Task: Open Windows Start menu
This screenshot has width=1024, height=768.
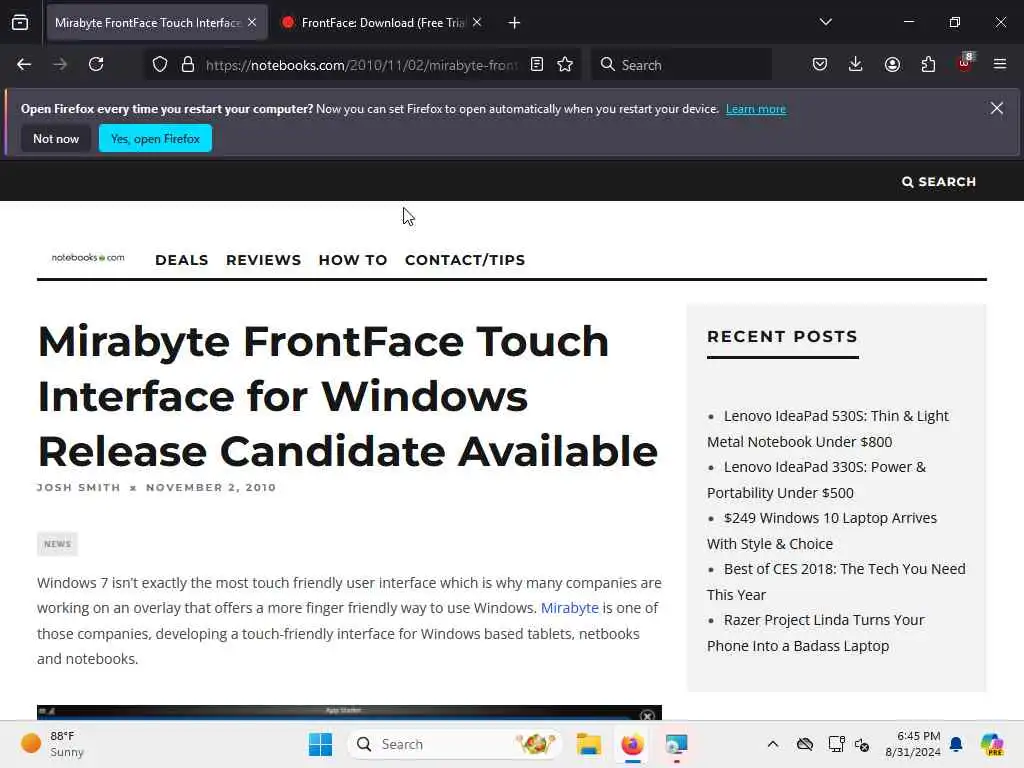Action: (x=320, y=744)
